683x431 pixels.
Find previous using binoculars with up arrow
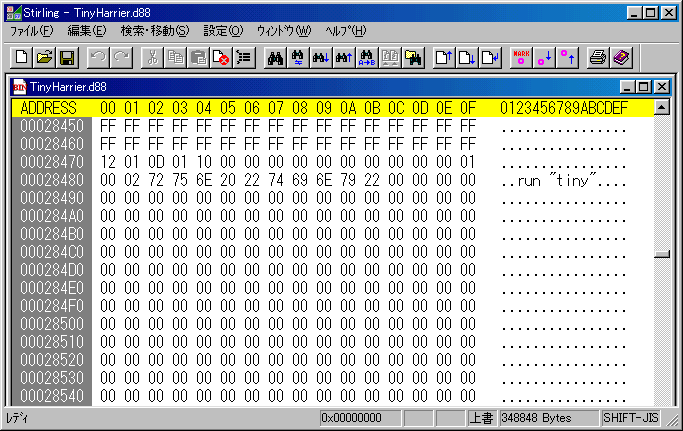[344, 58]
